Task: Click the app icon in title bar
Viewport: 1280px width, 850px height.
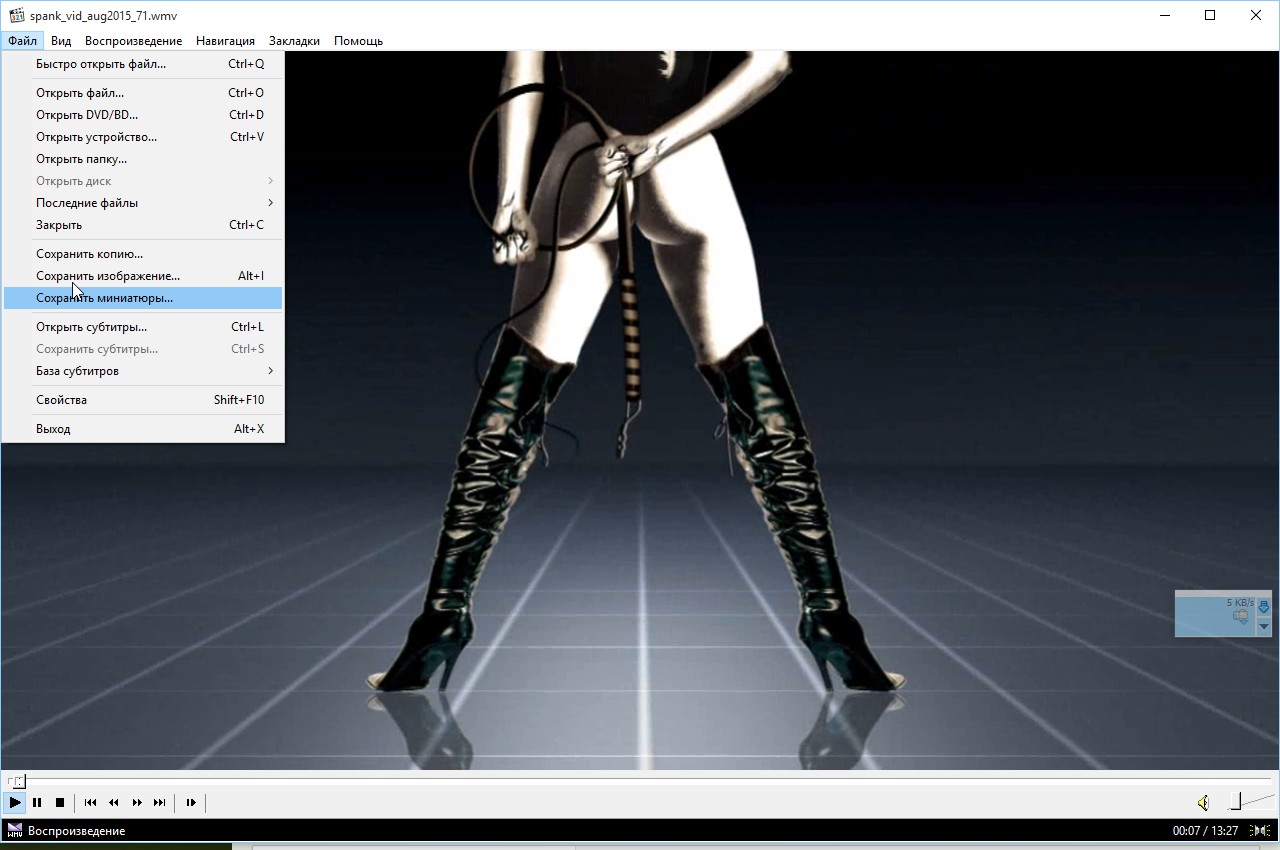Action: tap(17, 15)
